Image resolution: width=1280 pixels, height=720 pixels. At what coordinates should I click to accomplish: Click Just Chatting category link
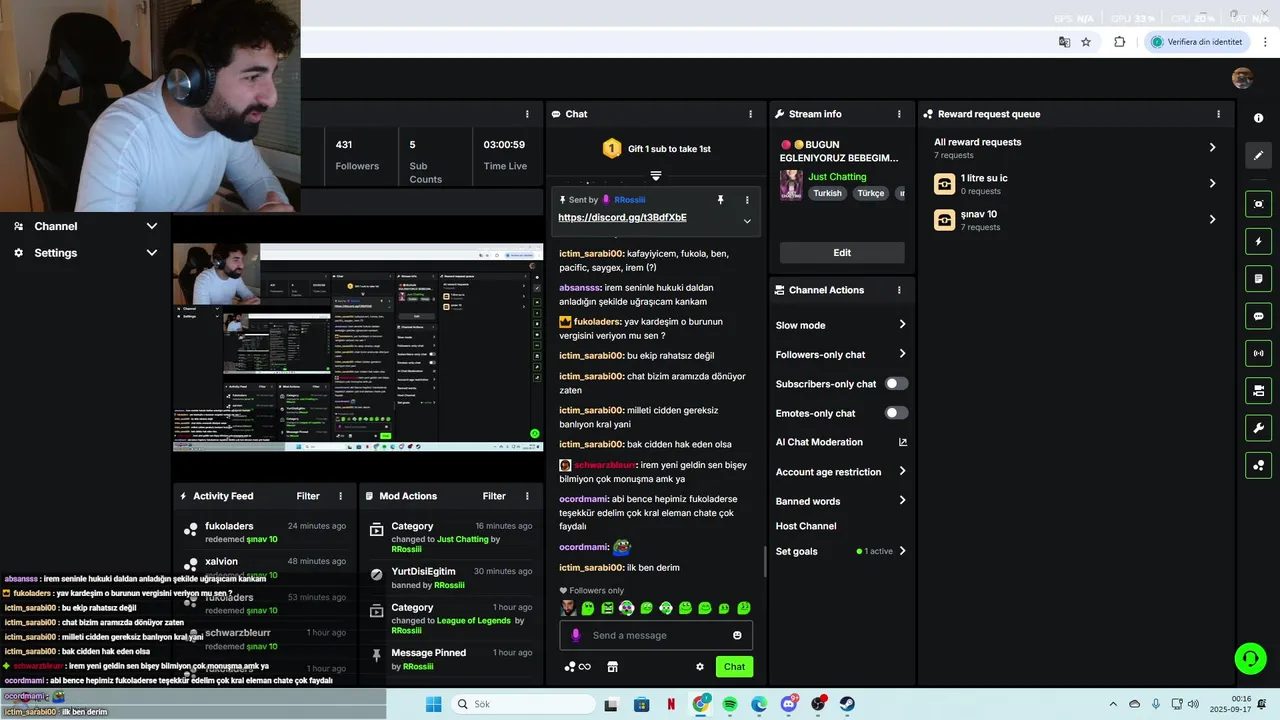[x=837, y=177]
